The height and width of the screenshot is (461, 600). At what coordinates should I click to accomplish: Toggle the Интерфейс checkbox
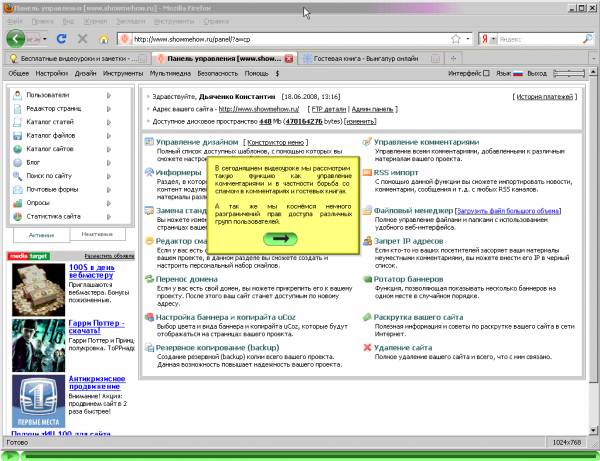point(486,73)
